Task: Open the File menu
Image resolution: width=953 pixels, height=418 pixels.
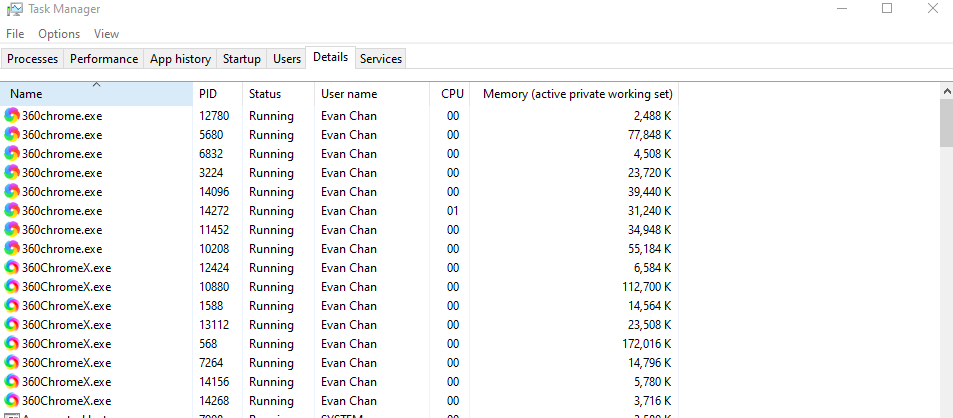Action: [x=15, y=34]
